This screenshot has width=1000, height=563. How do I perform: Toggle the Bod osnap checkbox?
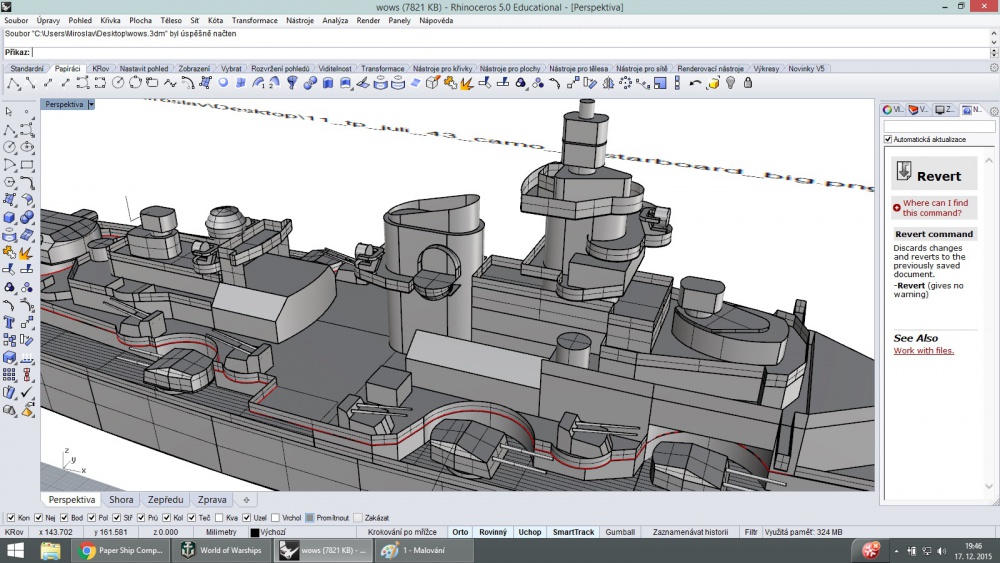[x=64, y=518]
